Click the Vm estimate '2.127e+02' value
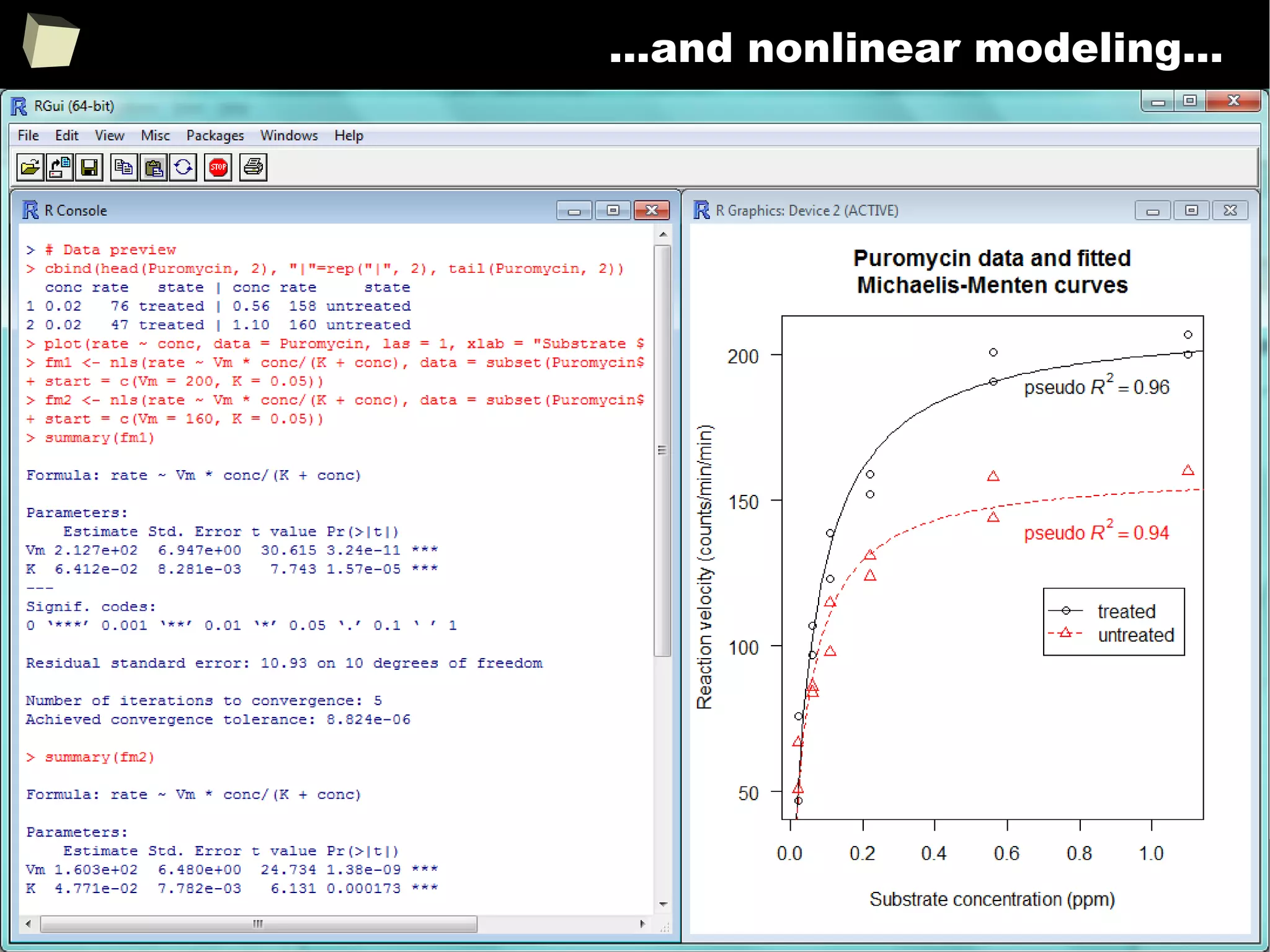Viewport: 1270px width, 952px height. coord(96,550)
